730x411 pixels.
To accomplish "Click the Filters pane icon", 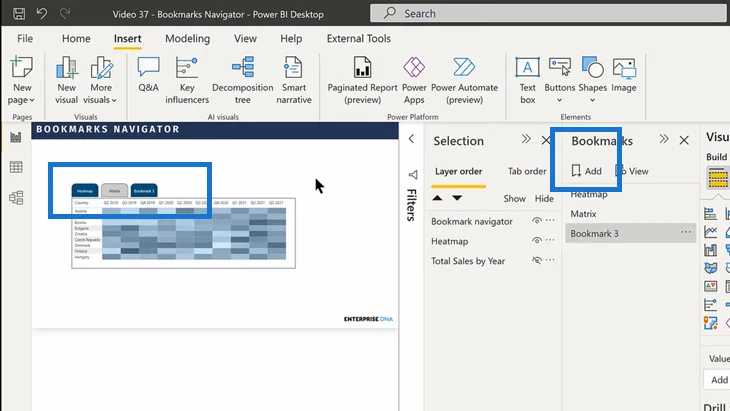I will pyautogui.click(x=412, y=175).
